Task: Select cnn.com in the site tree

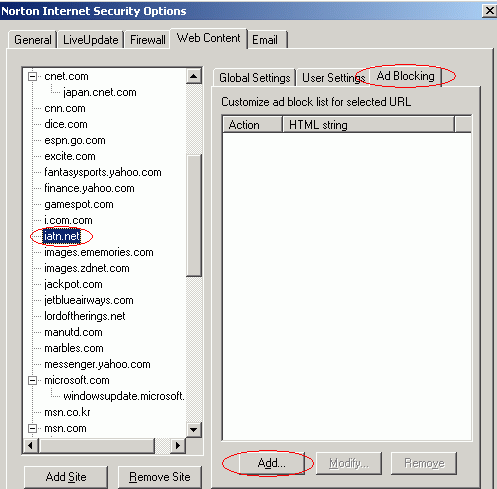Action: click(65, 108)
